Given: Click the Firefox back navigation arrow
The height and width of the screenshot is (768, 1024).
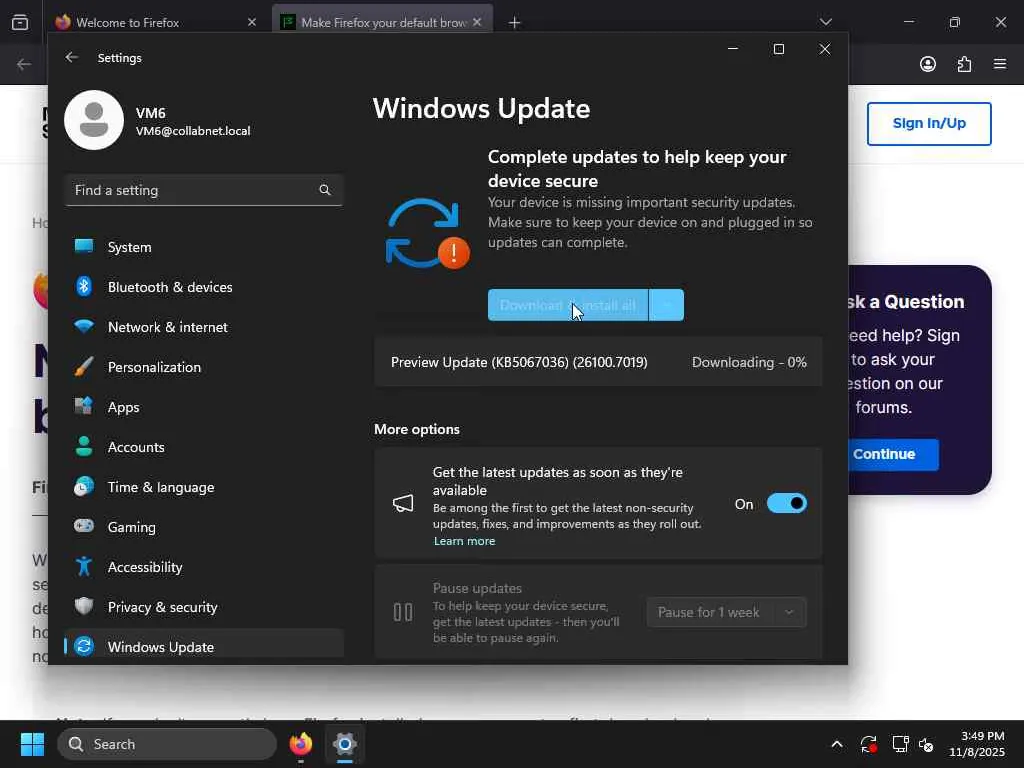Looking at the screenshot, I should pyautogui.click(x=24, y=64).
